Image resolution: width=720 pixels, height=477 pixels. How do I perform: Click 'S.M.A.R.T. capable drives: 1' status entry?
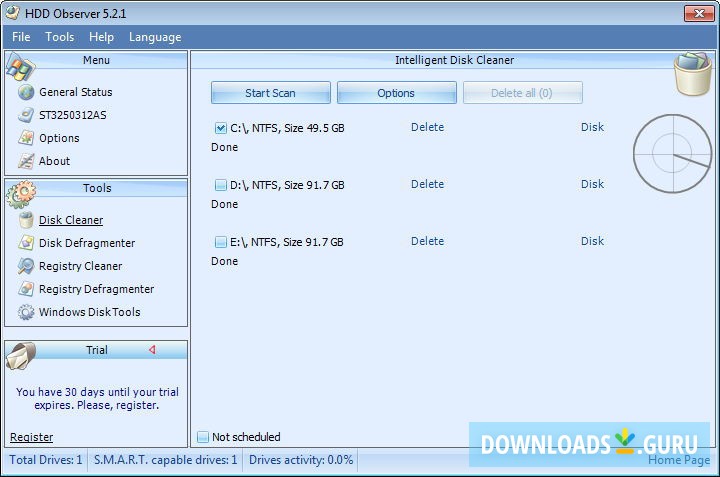(166, 460)
